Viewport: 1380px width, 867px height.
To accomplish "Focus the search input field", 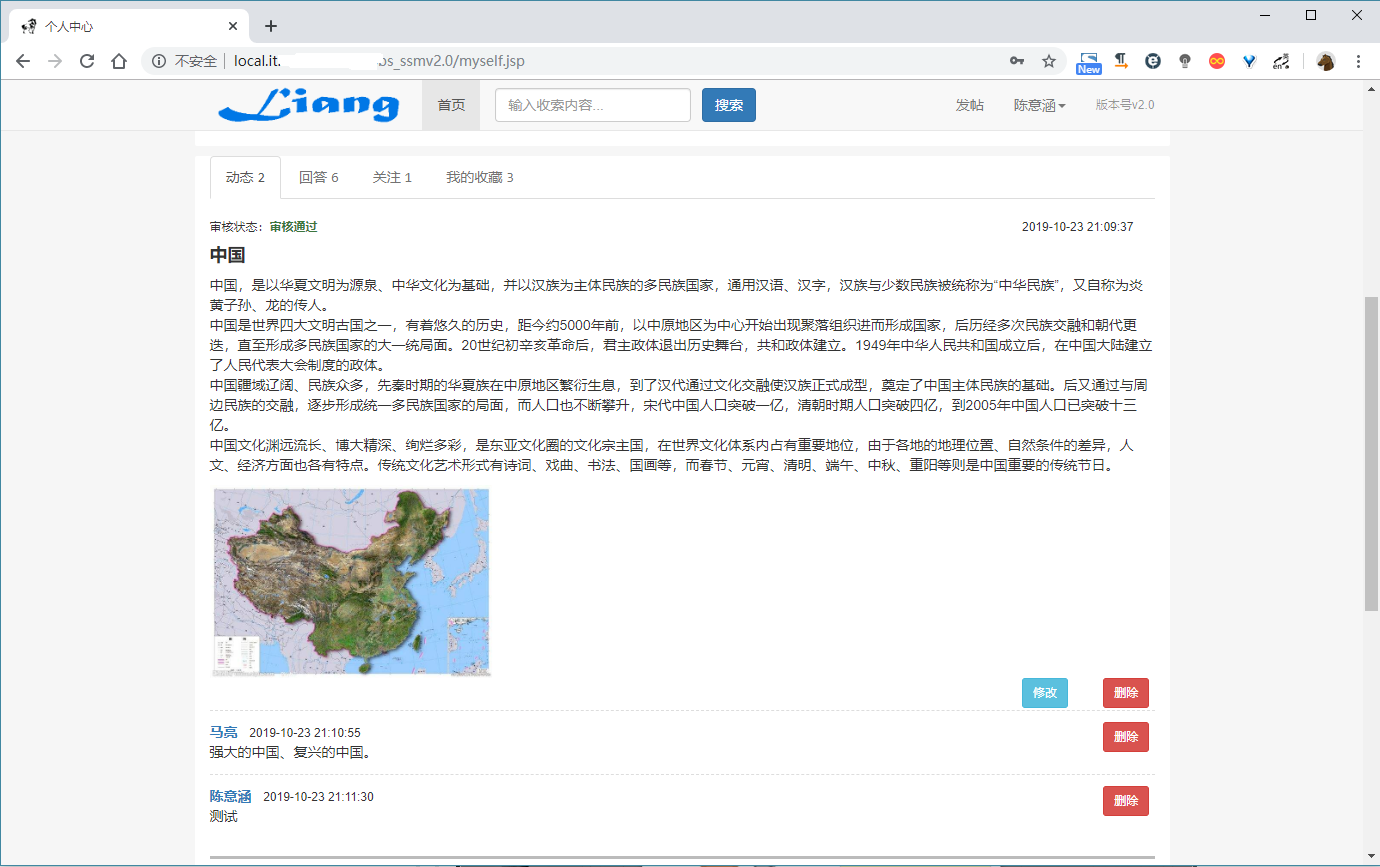I will pos(593,105).
